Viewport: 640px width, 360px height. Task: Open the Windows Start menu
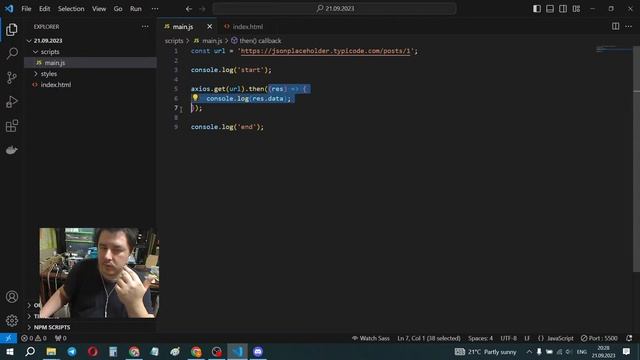[9, 351]
